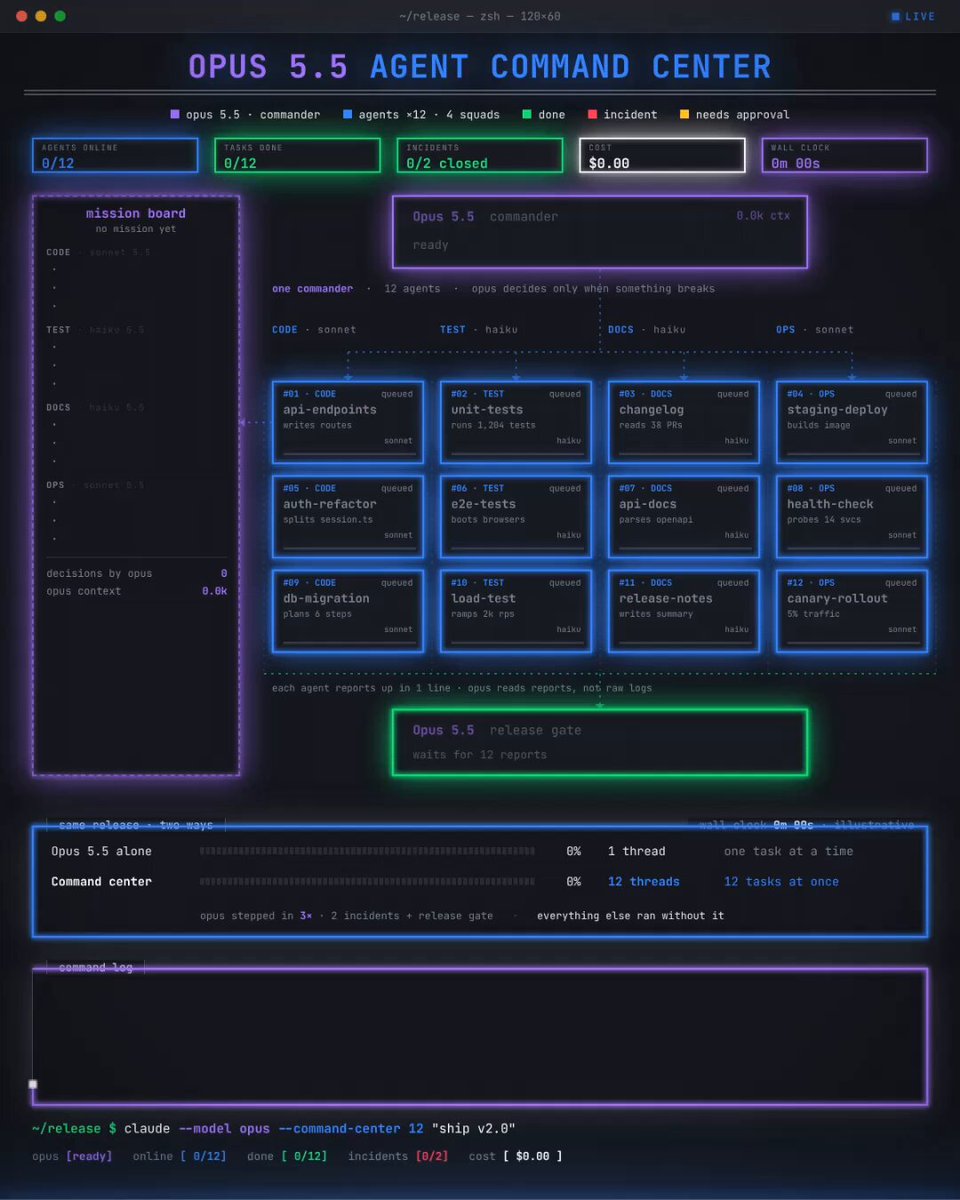Click the blue "12 threads" text
The height and width of the screenshot is (1200, 960).
644,882
